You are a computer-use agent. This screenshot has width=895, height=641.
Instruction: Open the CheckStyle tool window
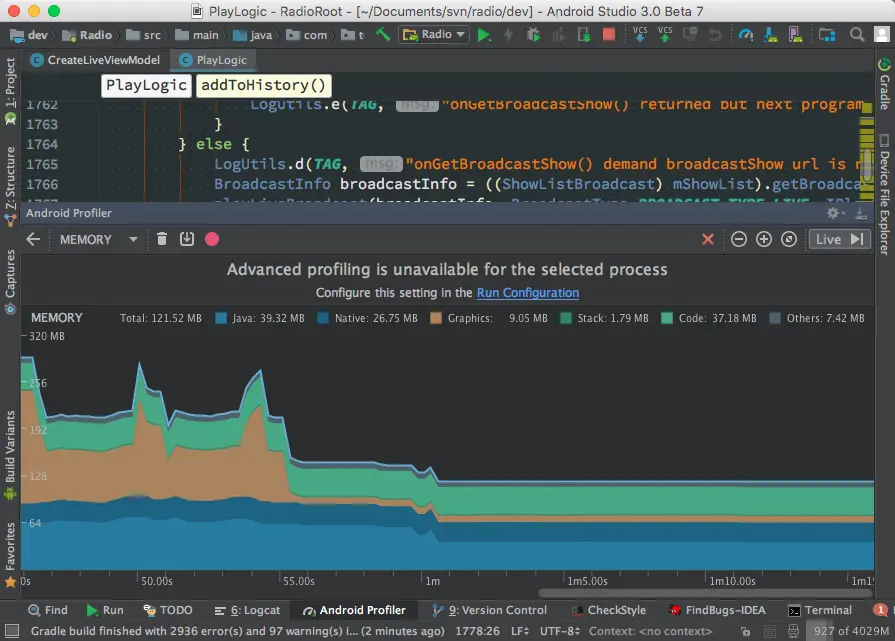608,610
